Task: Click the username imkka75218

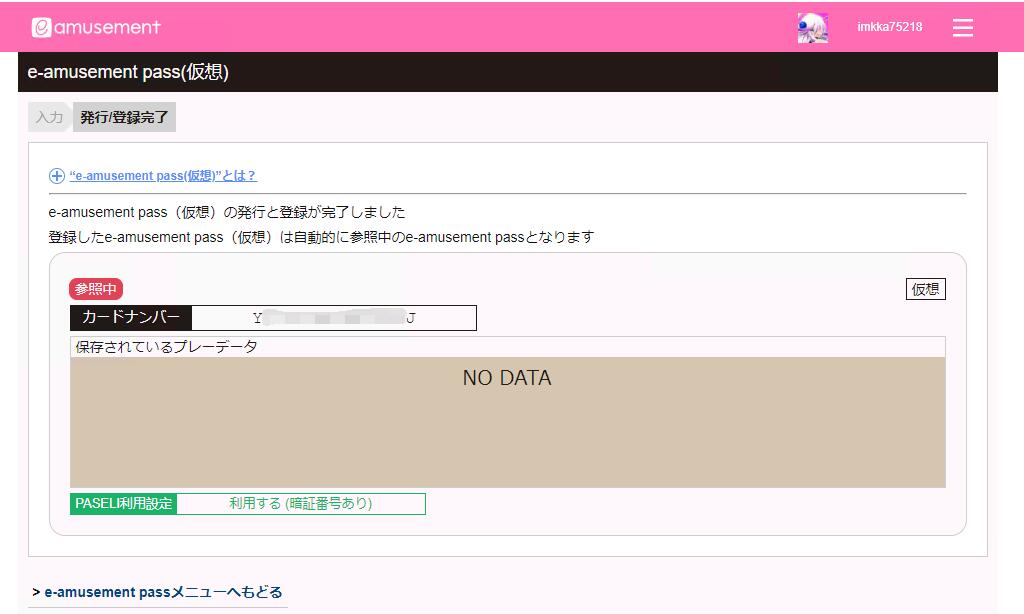Action: click(x=889, y=27)
